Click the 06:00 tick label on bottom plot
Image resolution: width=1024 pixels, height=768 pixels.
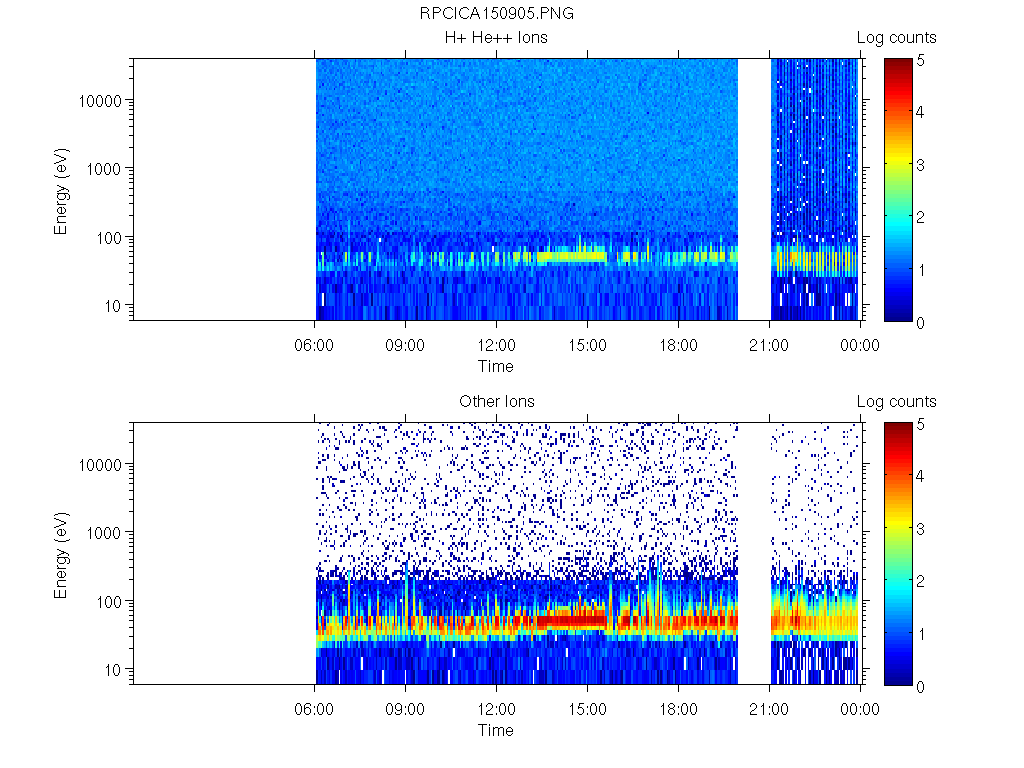tap(314, 709)
